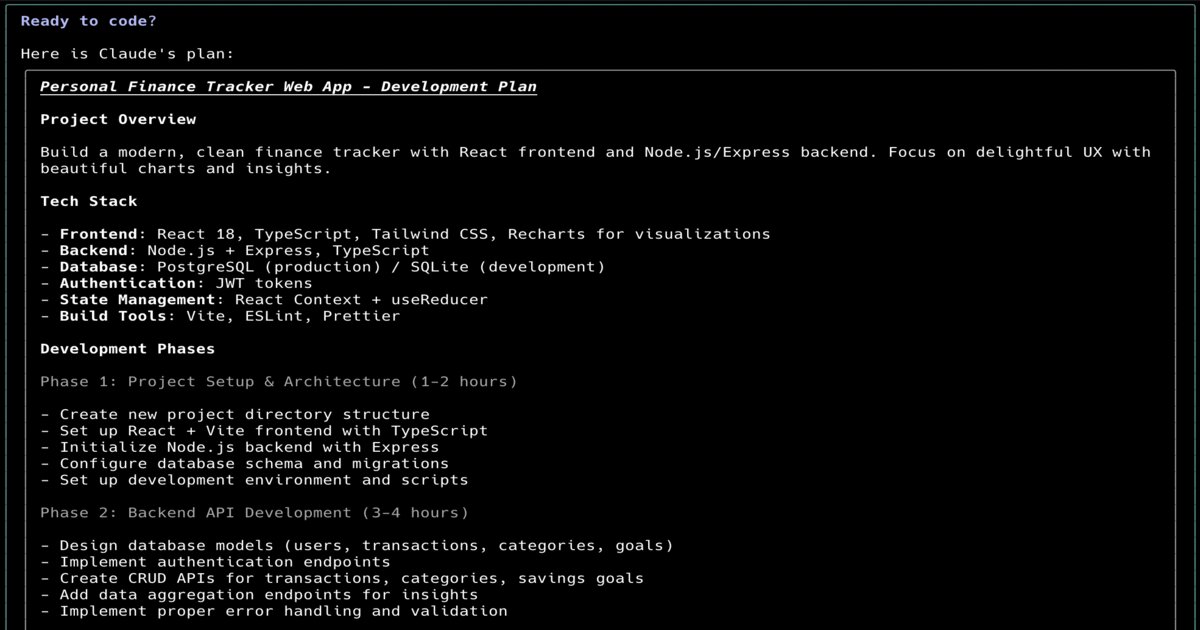Click "Create new project directory structure" item
This screenshot has height=630, width=1200.
coord(235,414)
